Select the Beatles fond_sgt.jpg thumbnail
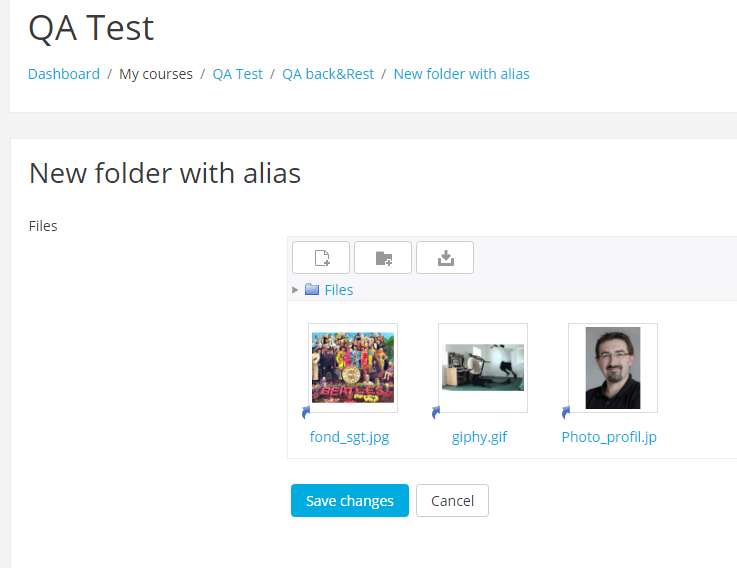The height and width of the screenshot is (568, 737). [x=353, y=368]
